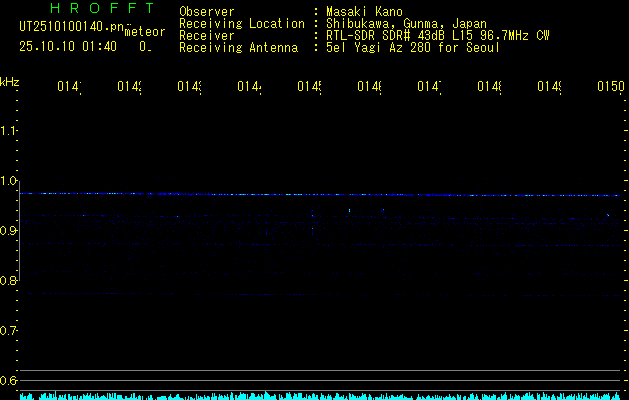Click the 0.7 frequency axis label
The width and height of the screenshot is (629, 400).
coord(10,331)
